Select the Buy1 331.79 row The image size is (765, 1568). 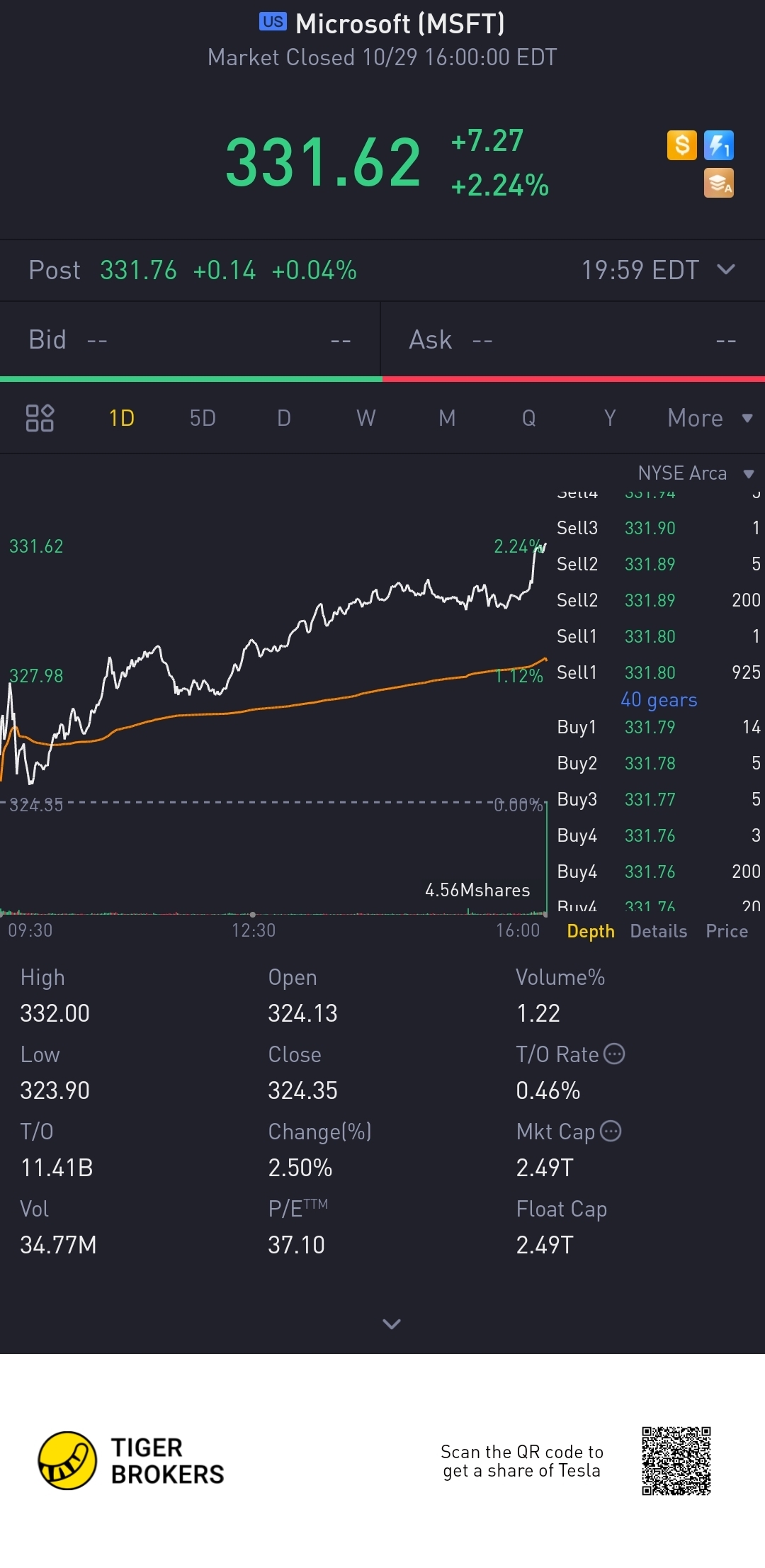coord(659,727)
